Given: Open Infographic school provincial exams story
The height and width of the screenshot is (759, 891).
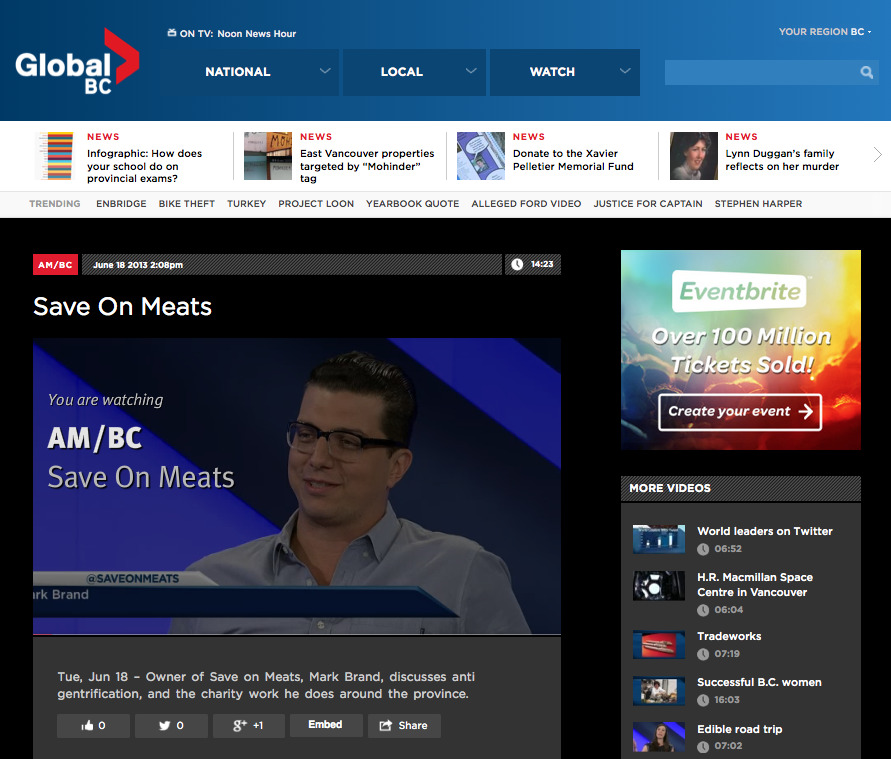Looking at the screenshot, I should pyautogui.click(x=144, y=166).
